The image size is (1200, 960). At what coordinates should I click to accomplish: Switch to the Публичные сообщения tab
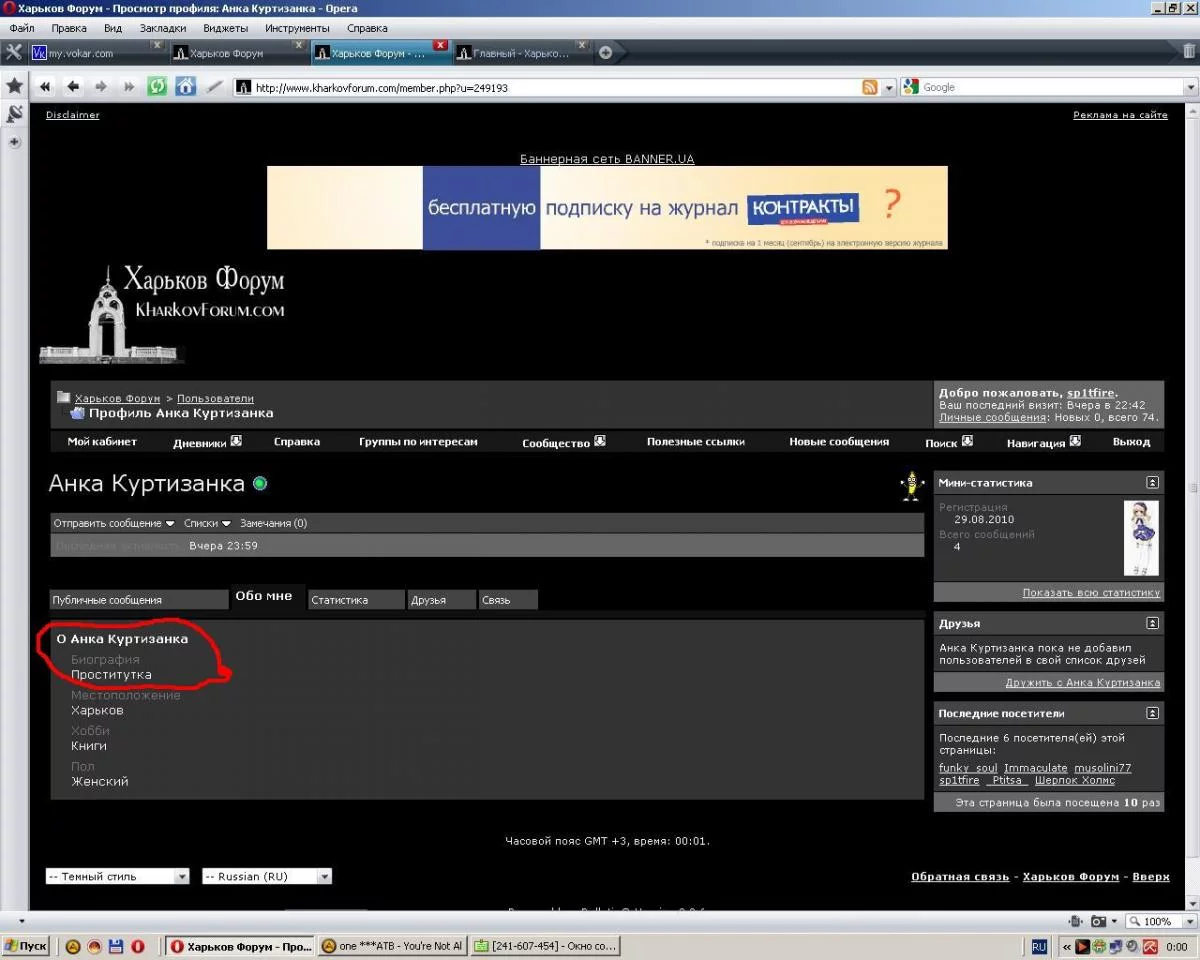coord(139,600)
